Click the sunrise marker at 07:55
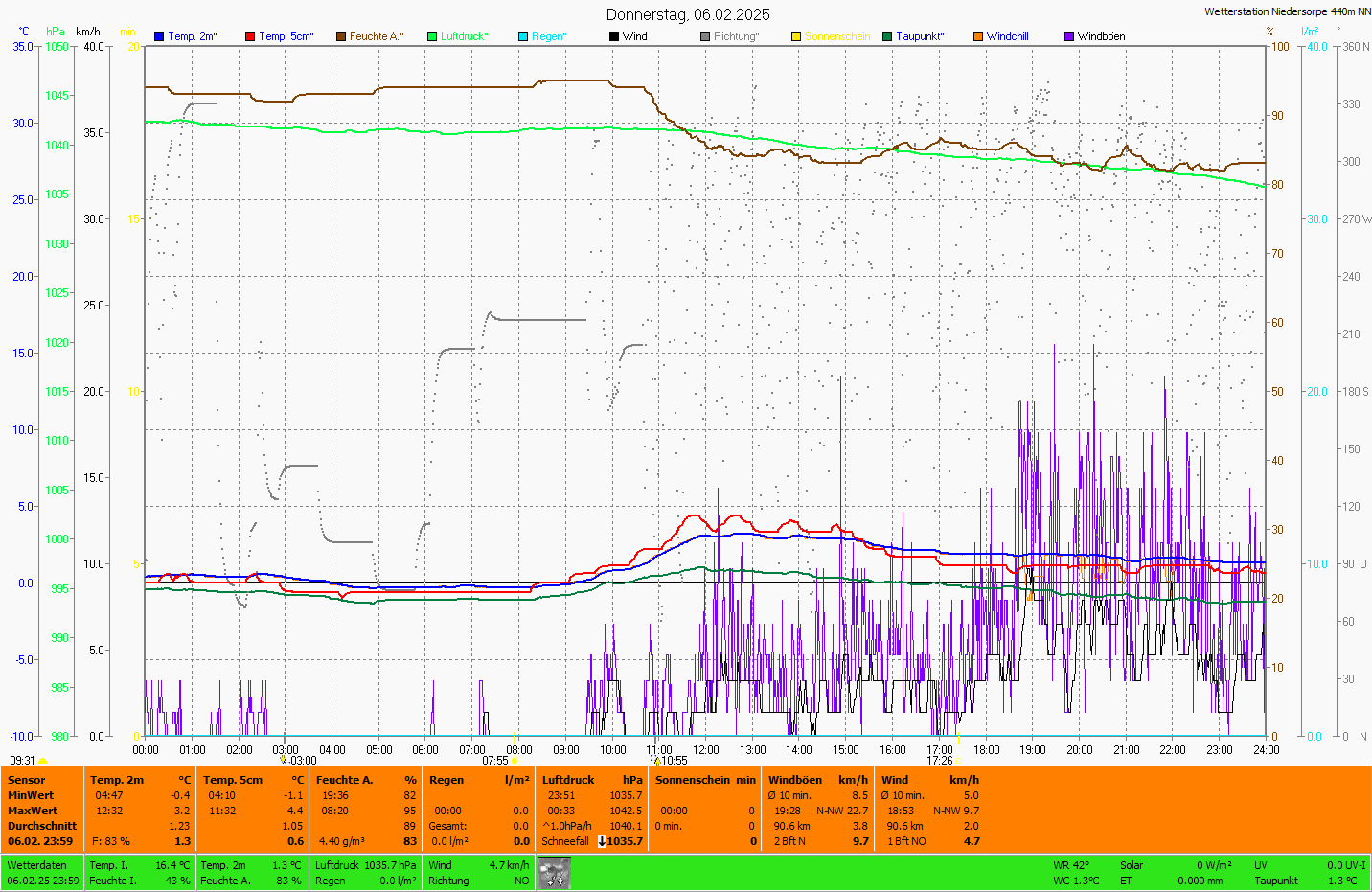 pos(514,761)
